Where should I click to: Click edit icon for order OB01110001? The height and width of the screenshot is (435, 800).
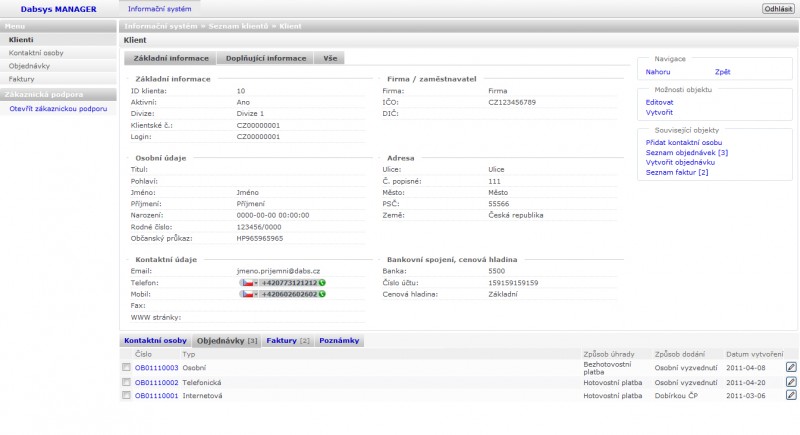[x=790, y=396]
